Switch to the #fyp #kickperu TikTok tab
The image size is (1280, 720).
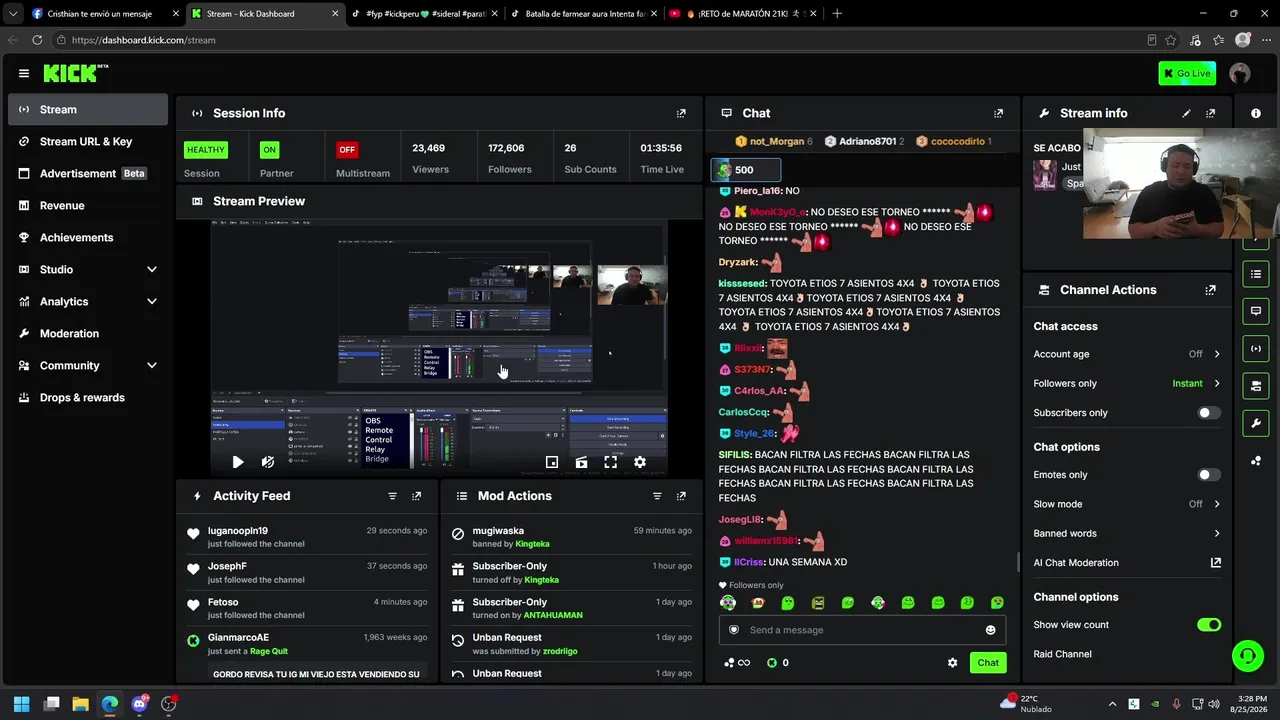425,14
